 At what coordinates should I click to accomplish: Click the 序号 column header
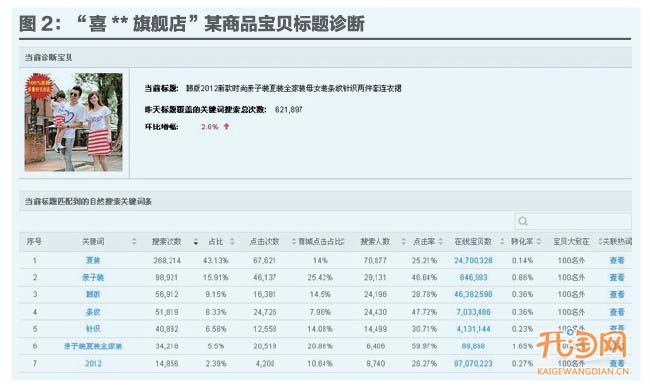34,242
